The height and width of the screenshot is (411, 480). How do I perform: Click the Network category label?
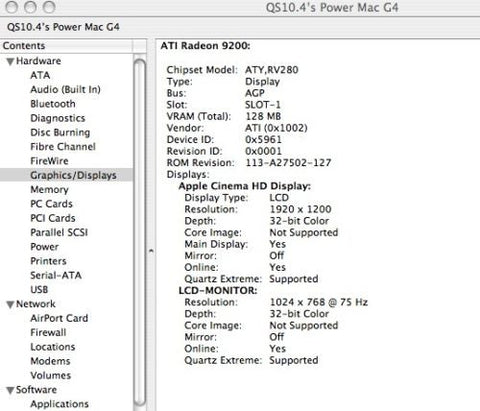(36, 304)
